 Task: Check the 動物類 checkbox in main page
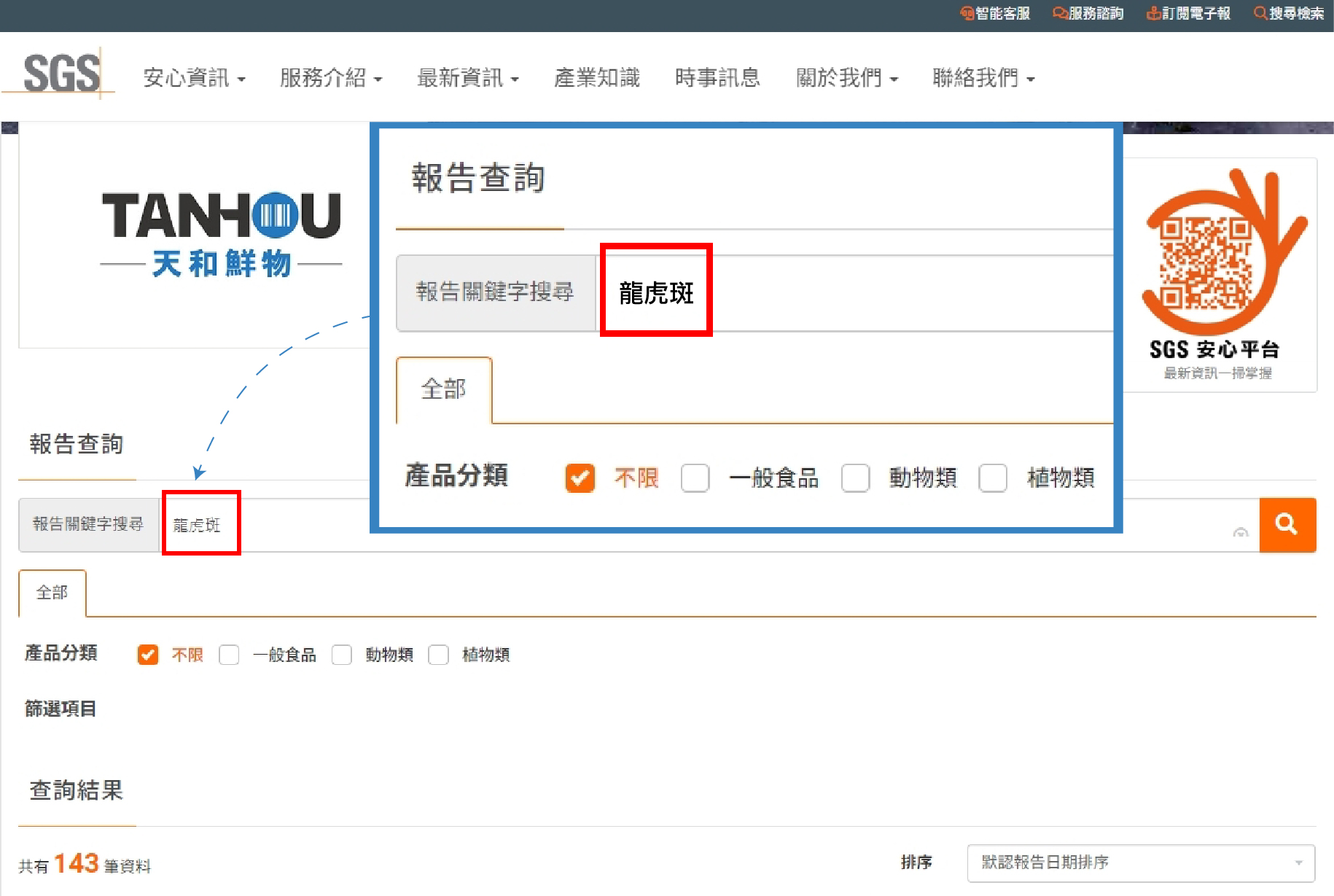click(x=342, y=655)
